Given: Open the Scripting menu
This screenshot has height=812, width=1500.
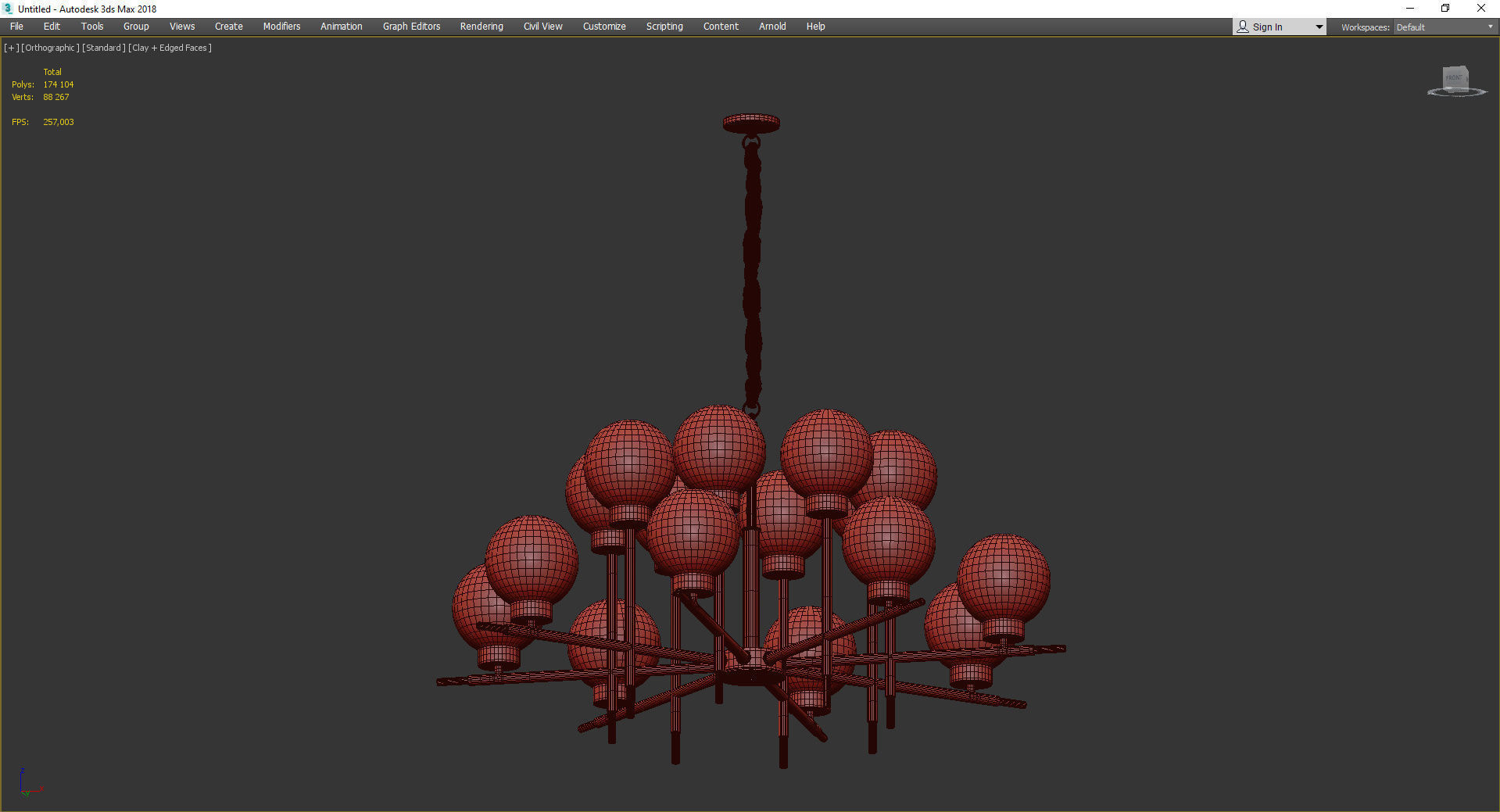Looking at the screenshot, I should [x=664, y=27].
